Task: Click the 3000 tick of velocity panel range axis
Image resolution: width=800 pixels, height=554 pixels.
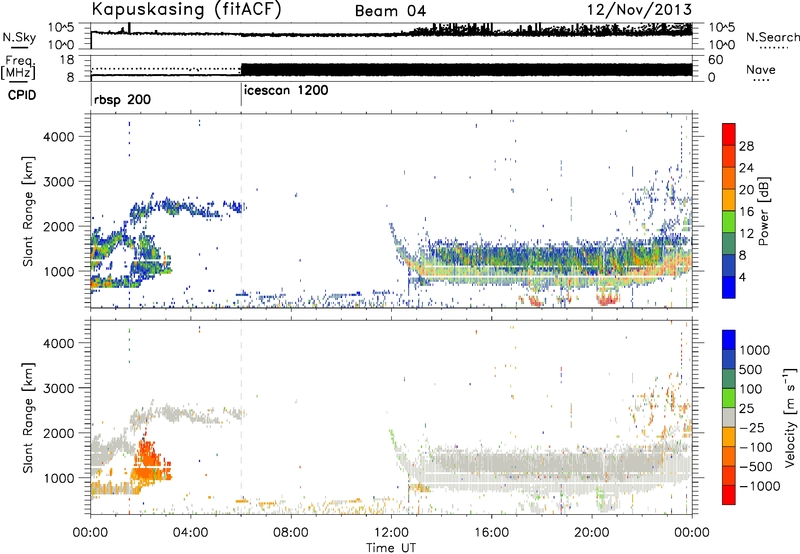Action: (58, 388)
